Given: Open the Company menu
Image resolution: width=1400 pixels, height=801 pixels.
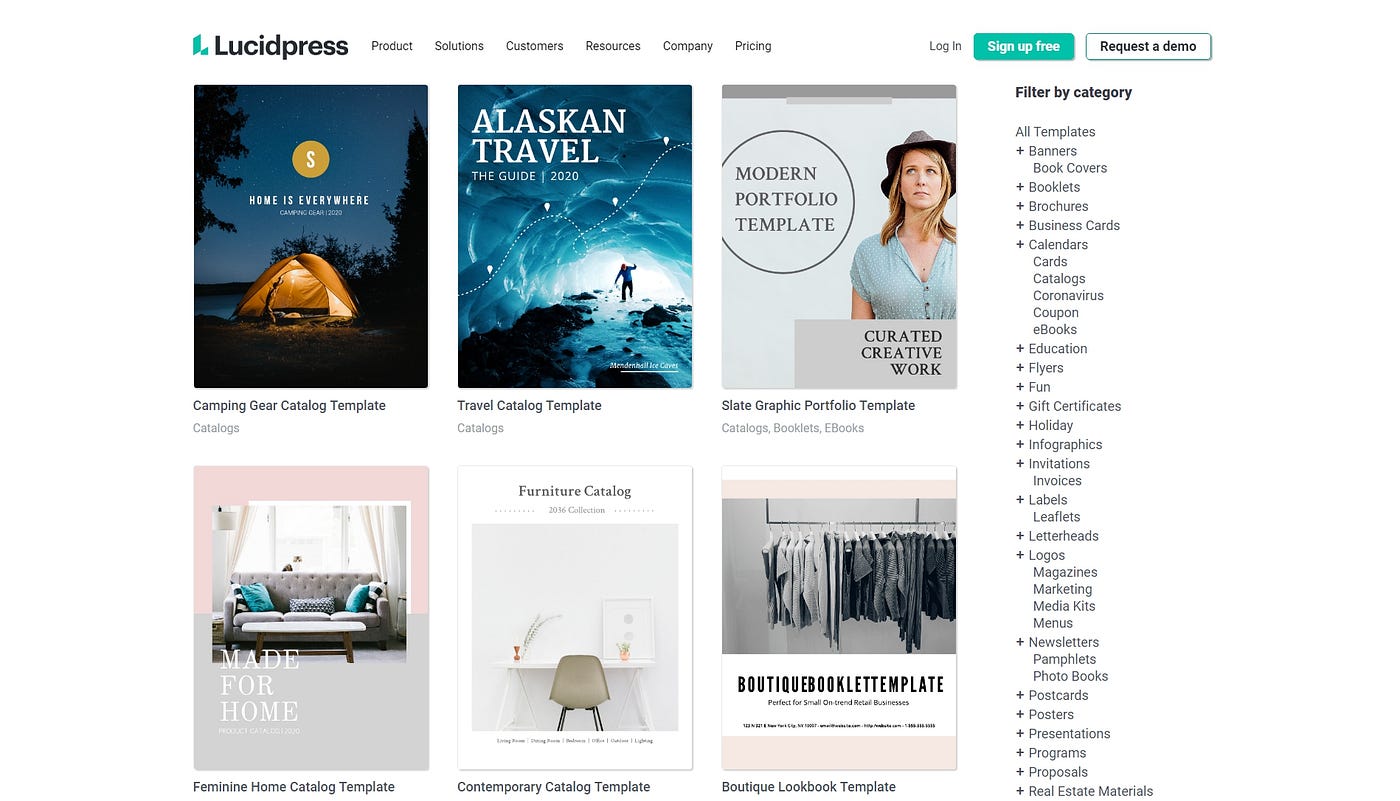Looking at the screenshot, I should pos(688,46).
